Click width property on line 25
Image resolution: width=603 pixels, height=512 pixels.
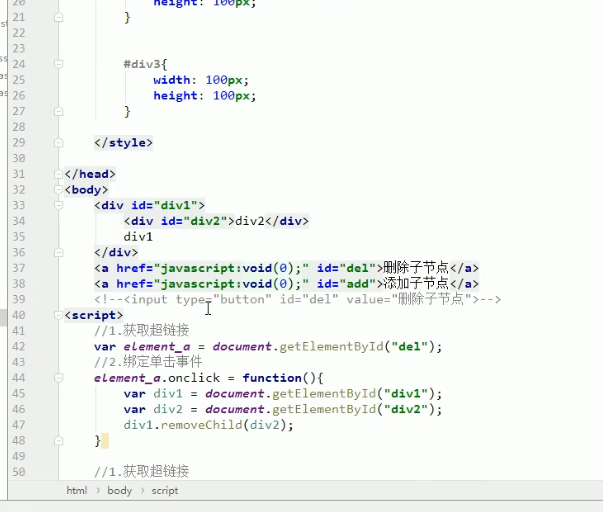pyautogui.click(x=172, y=80)
